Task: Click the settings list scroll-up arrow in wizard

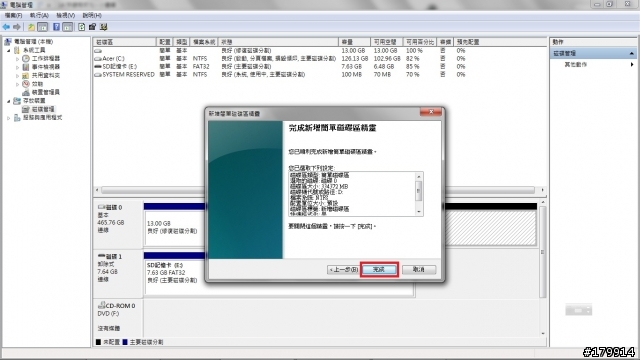Action: point(418,176)
